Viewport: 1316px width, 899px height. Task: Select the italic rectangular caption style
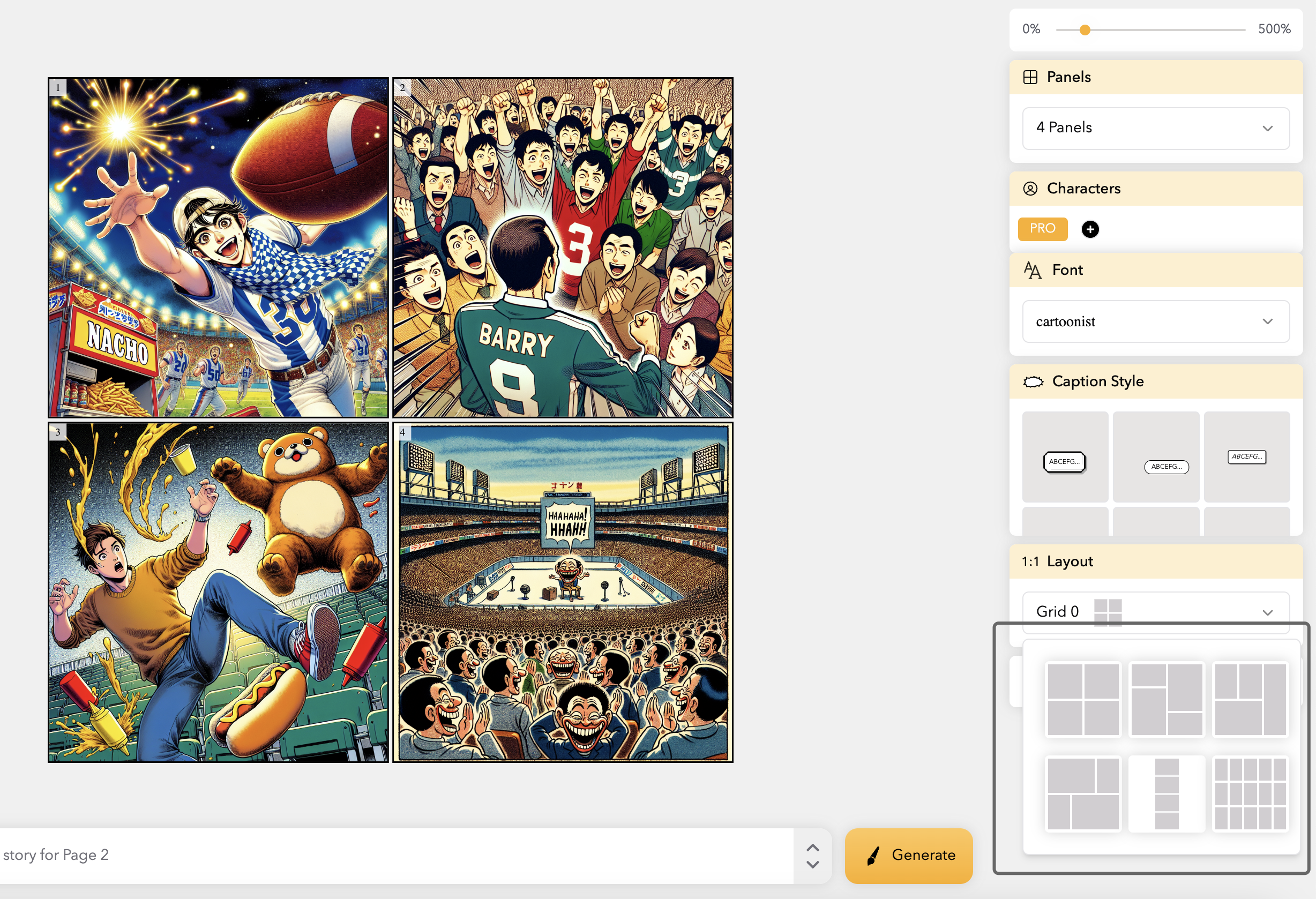click(1246, 457)
